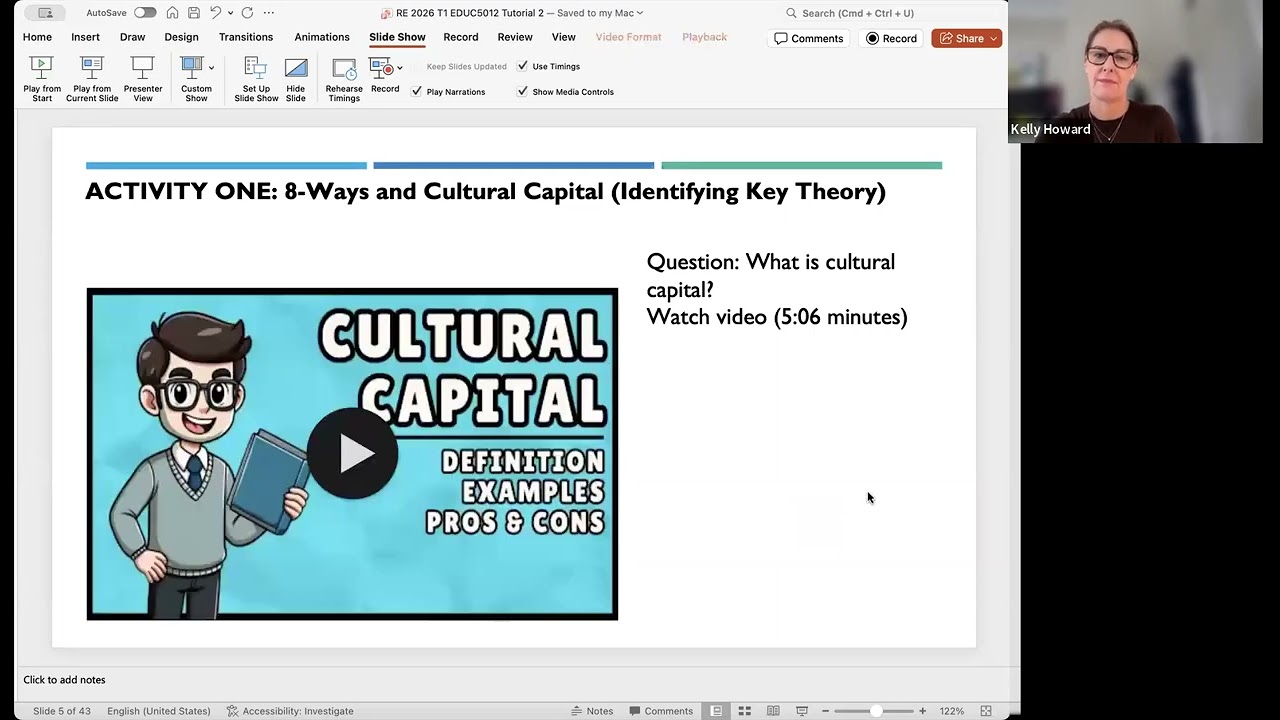Click Fit slide to window icon

pos(985,711)
